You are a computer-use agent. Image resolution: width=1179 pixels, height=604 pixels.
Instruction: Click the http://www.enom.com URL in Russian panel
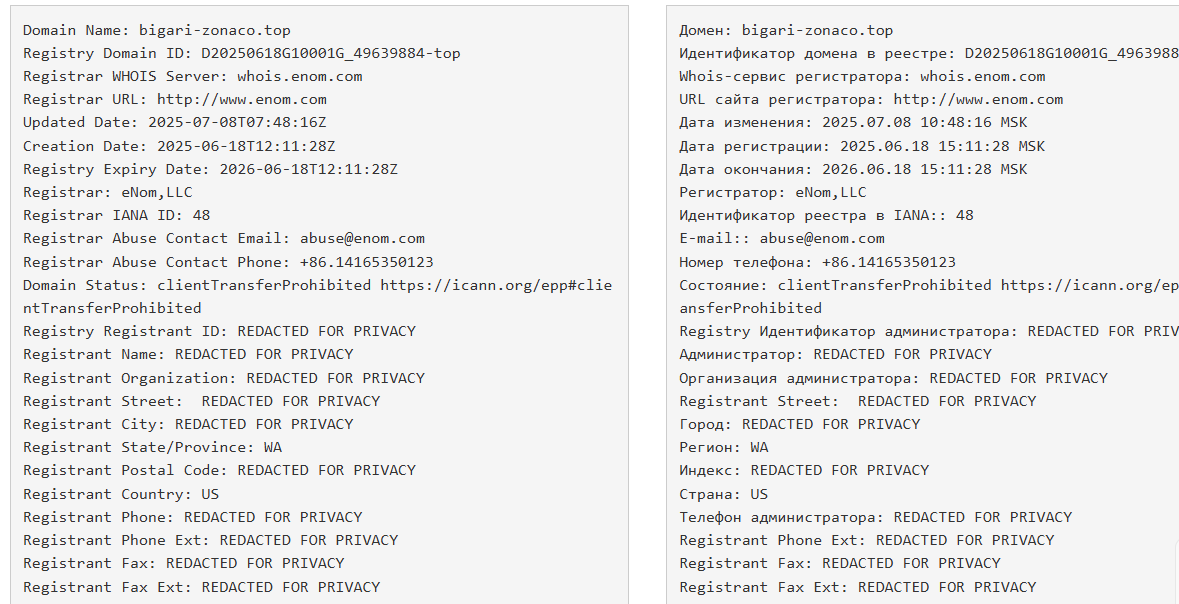(978, 99)
